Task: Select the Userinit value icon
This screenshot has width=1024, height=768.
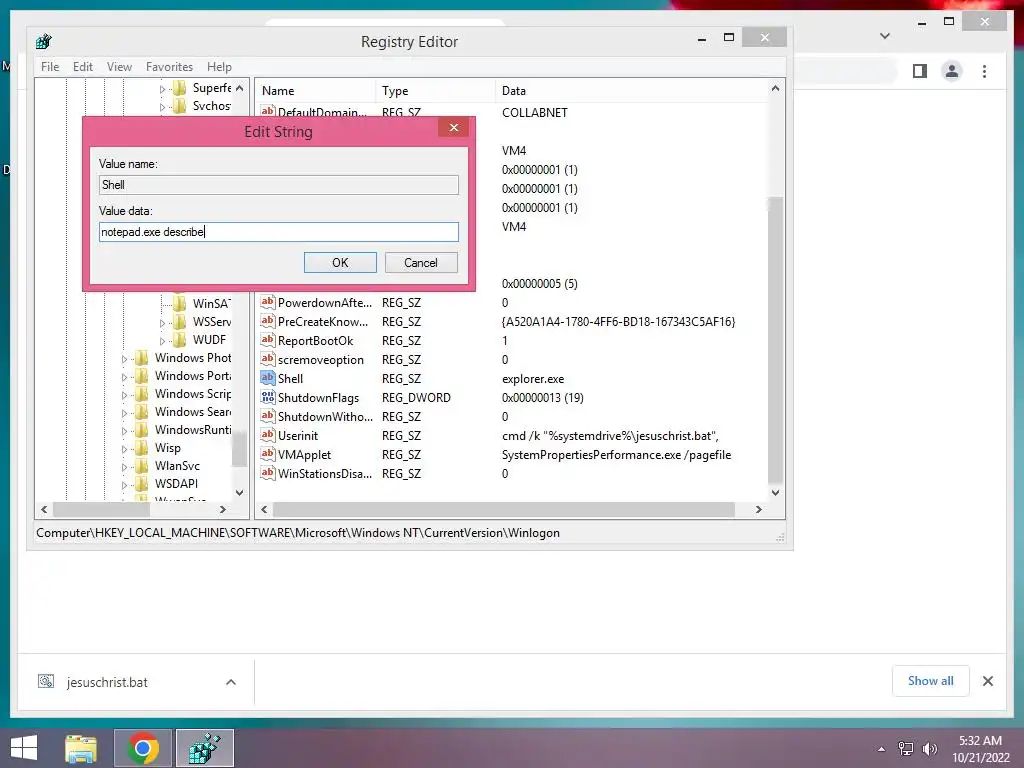Action: (267, 435)
